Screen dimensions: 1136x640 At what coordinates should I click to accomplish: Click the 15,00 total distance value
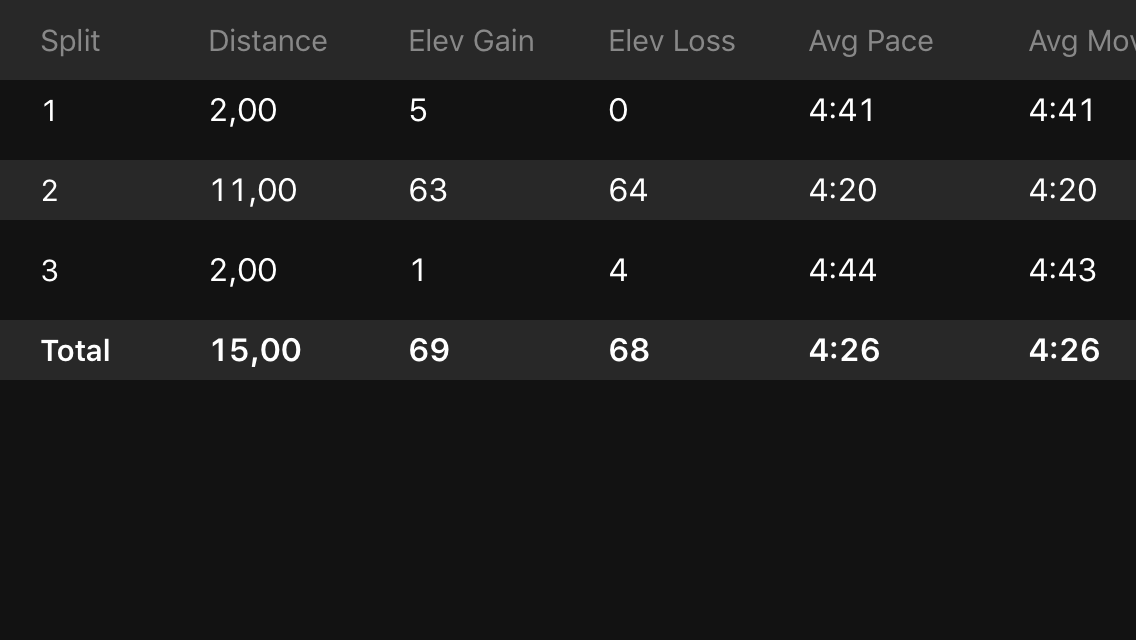coord(256,351)
